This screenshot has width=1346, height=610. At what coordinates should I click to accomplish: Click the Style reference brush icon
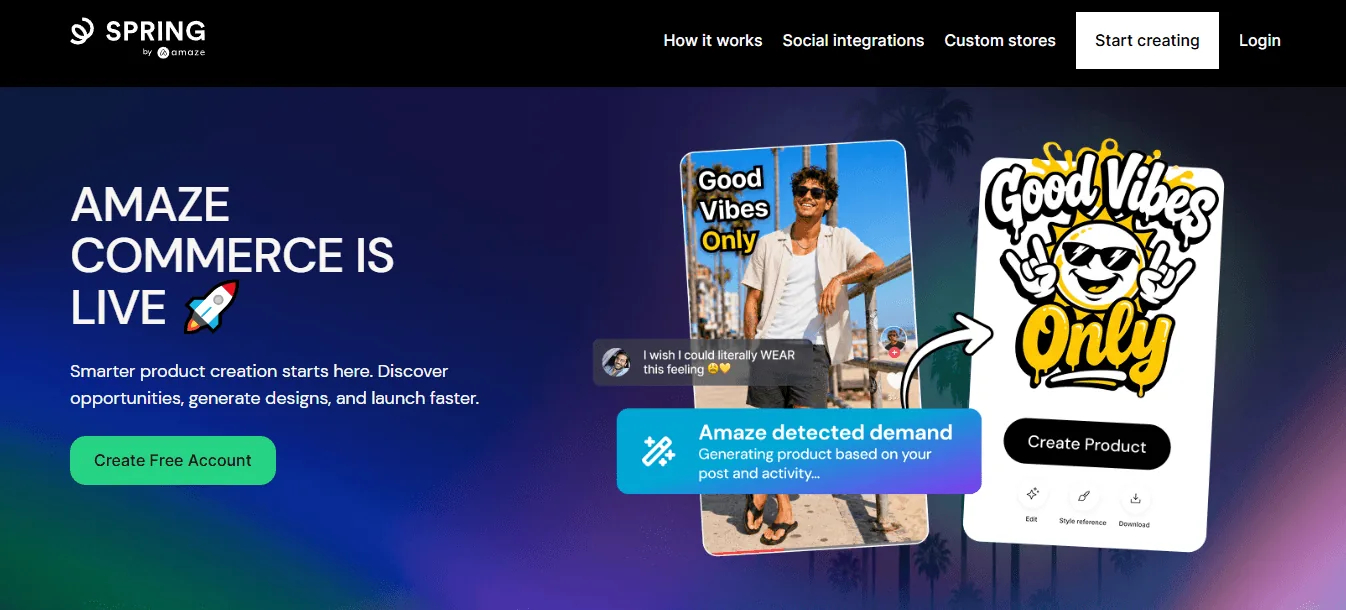[x=1083, y=497]
